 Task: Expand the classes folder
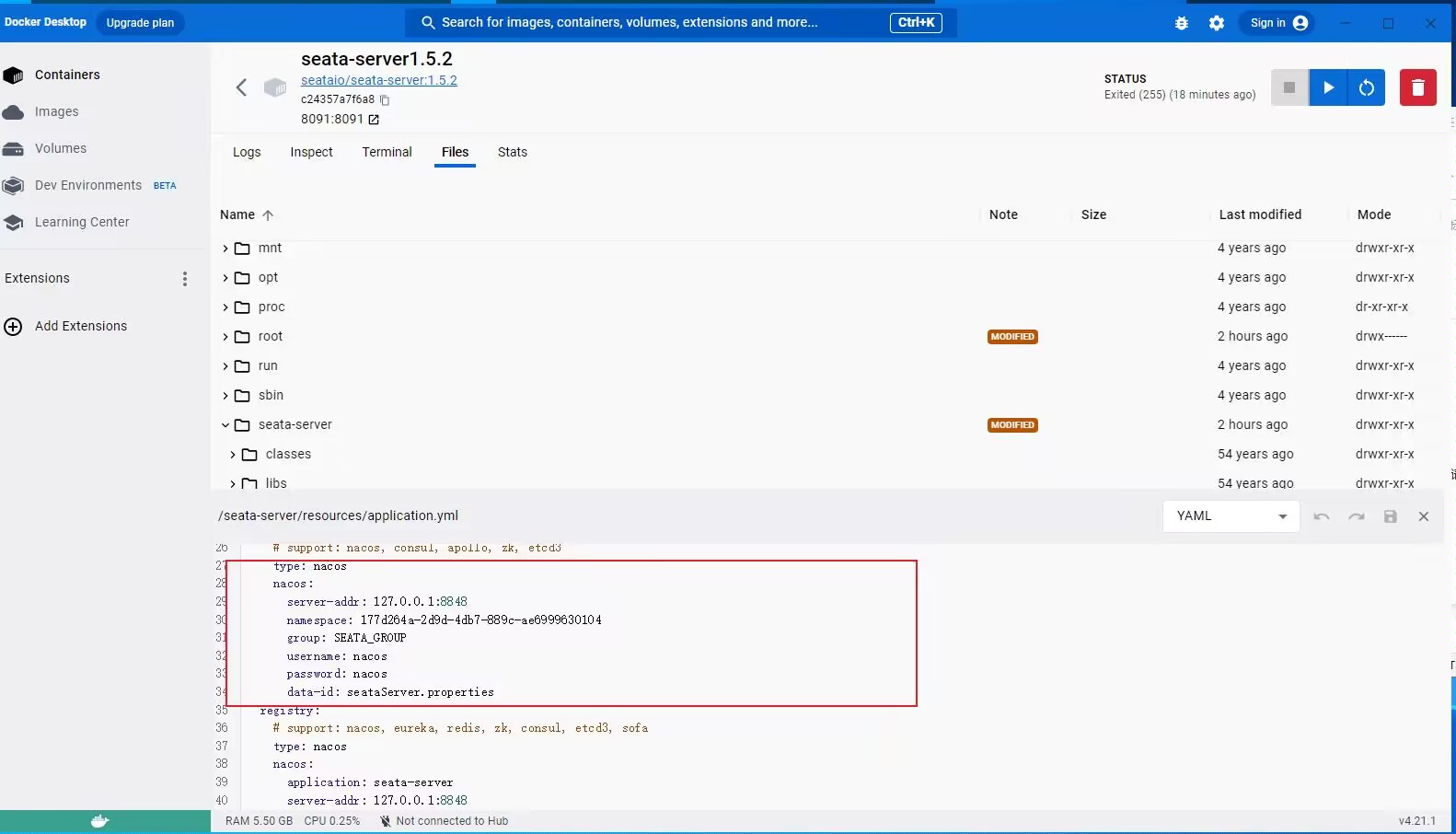(233, 455)
